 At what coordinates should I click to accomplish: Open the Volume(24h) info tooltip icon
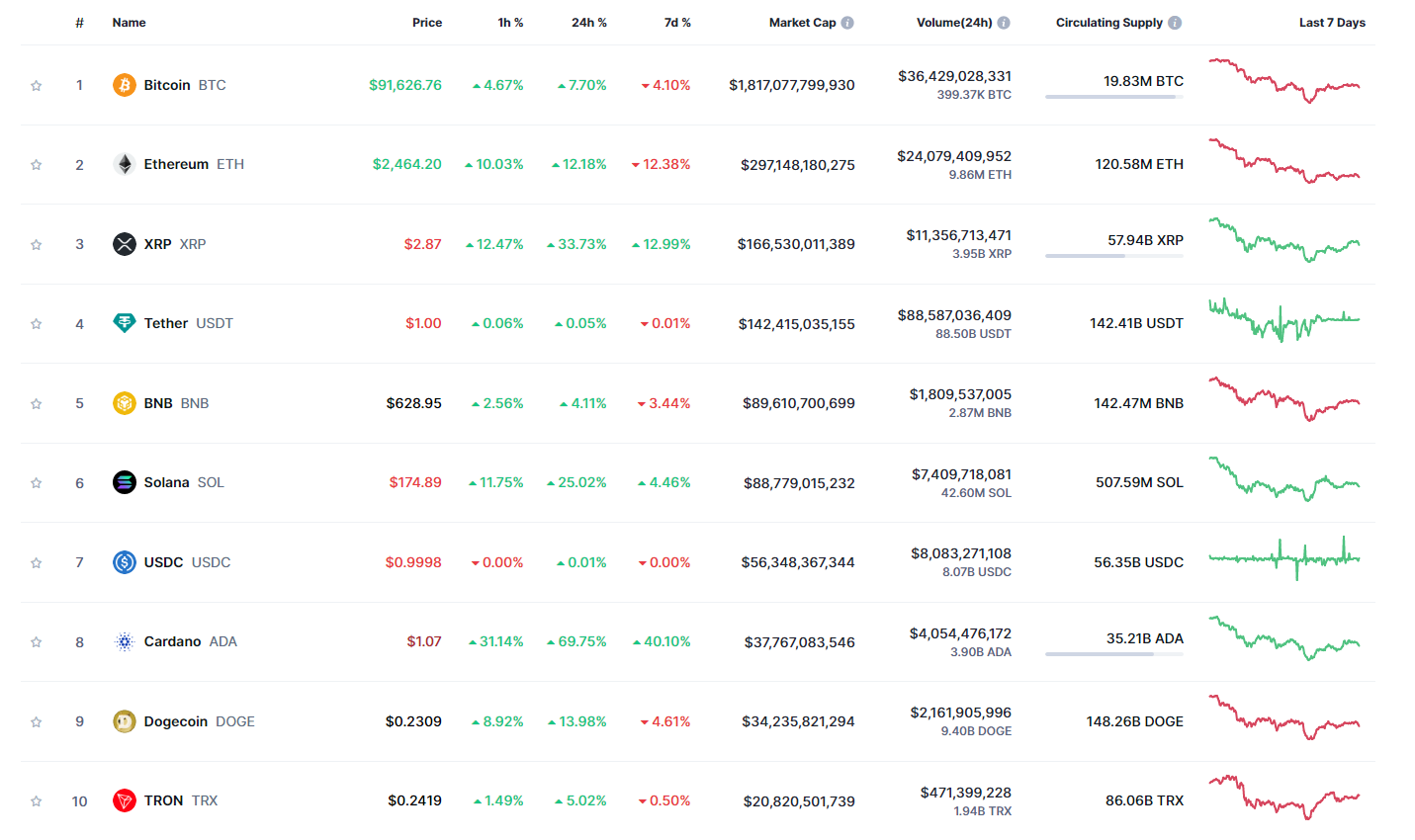point(1004,23)
